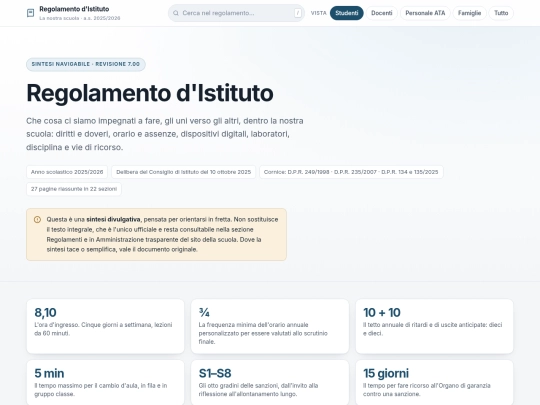Click the 'VISTA' label
540x405 pixels.
[319, 13]
